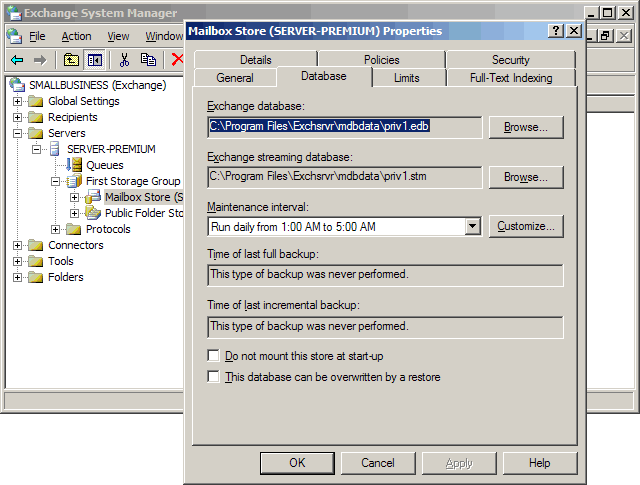Click the Global Settings folder icon
This screenshot has width=640, height=485.
[36, 101]
